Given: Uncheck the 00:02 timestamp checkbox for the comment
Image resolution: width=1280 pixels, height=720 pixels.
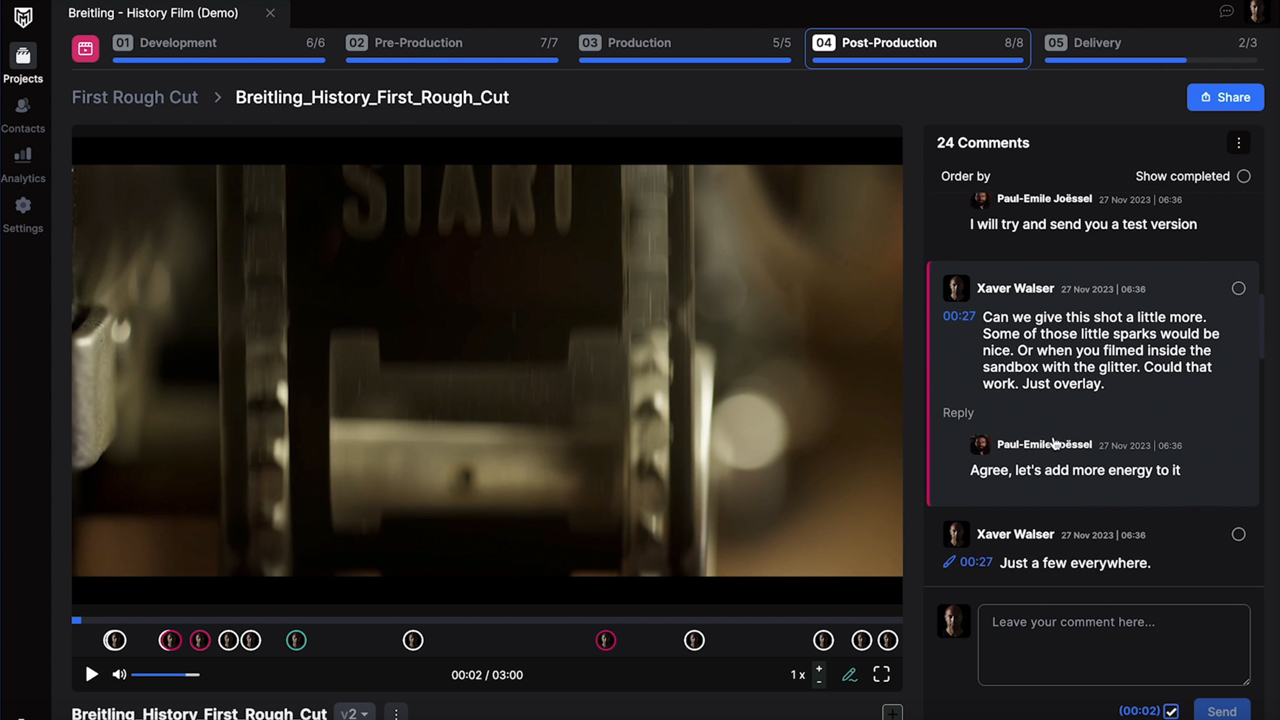Looking at the screenshot, I should tap(1171, 711).
